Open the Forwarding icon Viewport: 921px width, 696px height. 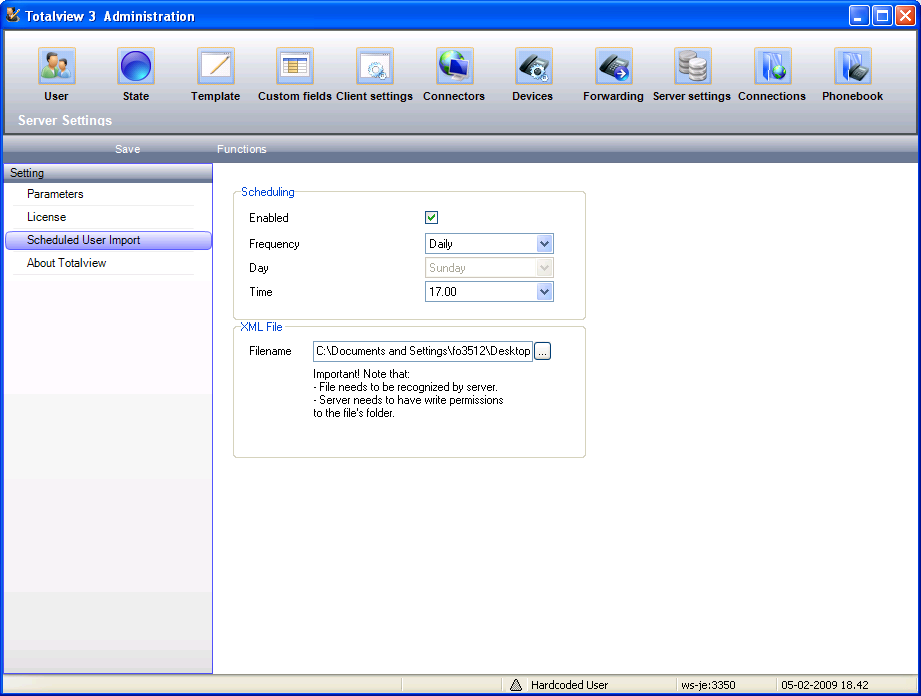pos(614,66)
